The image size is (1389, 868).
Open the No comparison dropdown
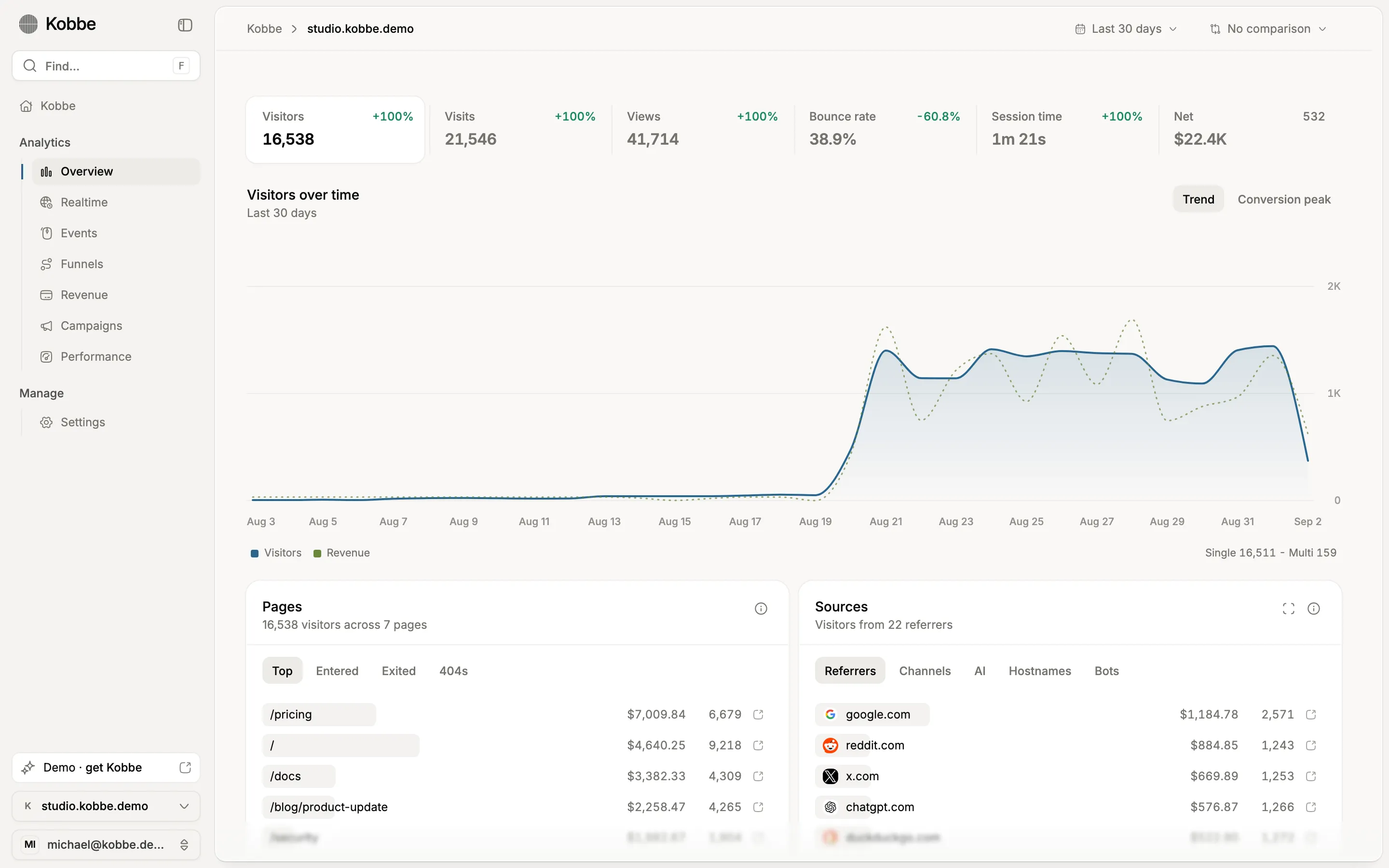pyautogui.click(x=1268, y=29)
